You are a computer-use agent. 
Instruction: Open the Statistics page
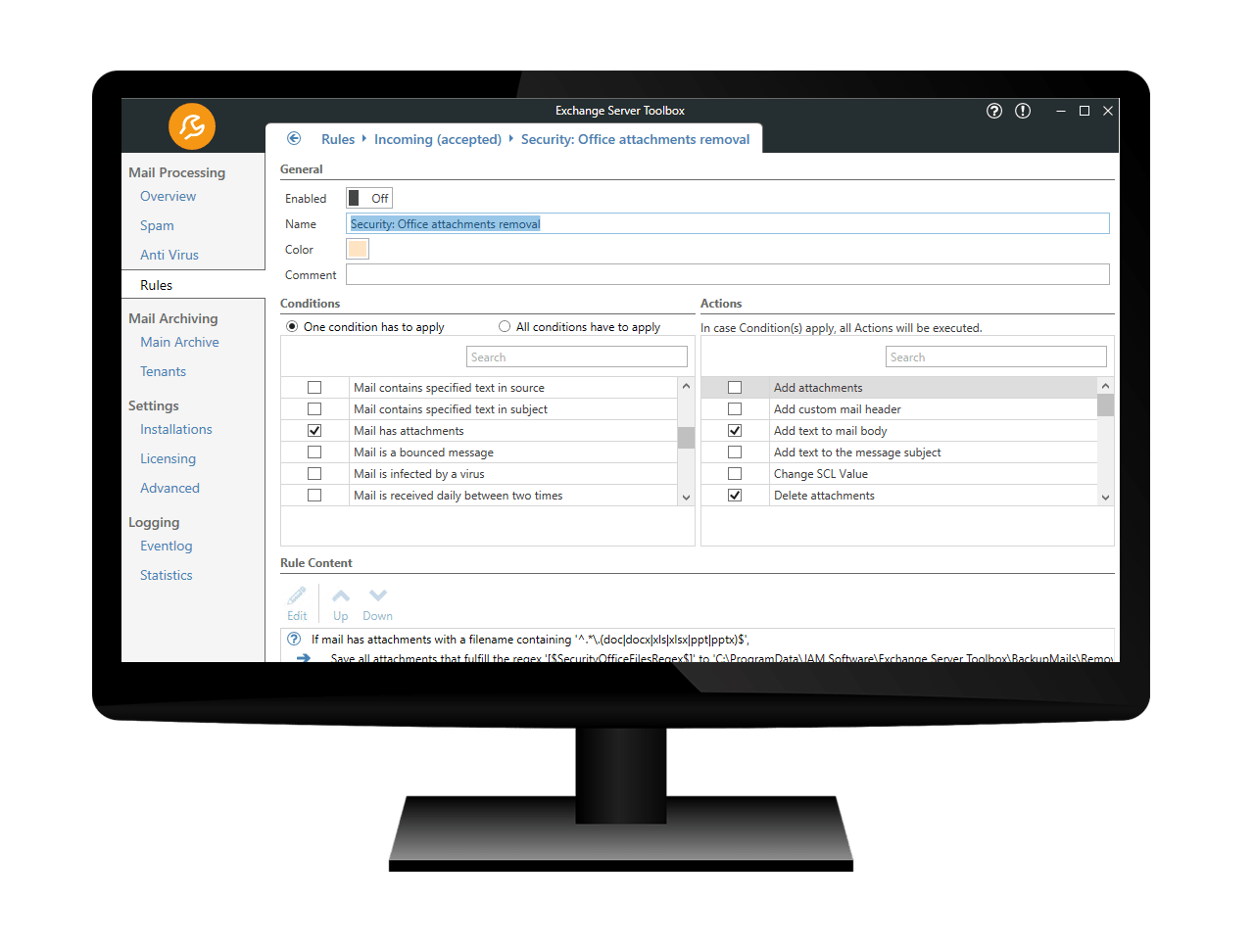167,575
